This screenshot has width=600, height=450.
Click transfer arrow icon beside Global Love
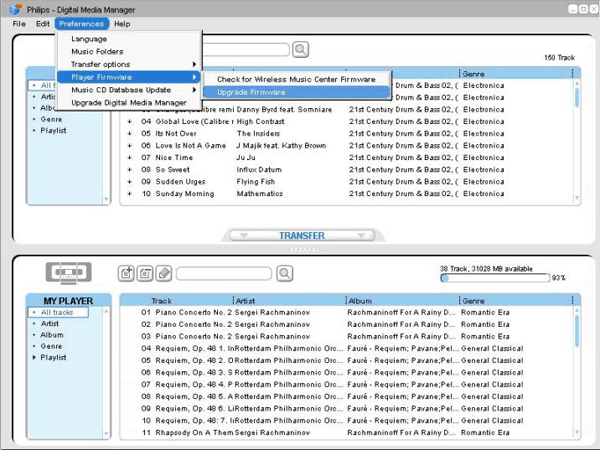pos(130,121)
